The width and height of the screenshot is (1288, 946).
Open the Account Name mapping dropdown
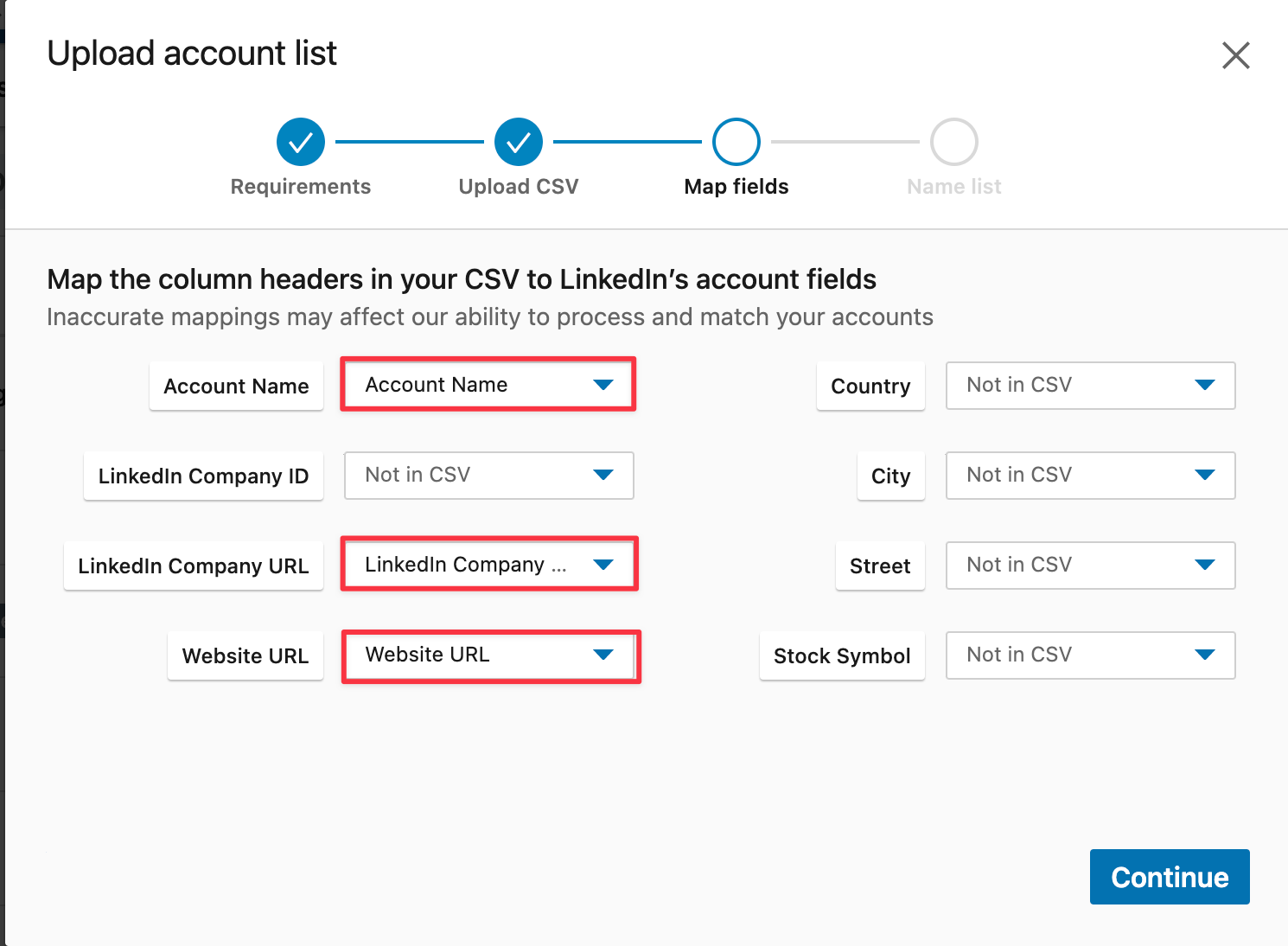(x=489, y=385)
